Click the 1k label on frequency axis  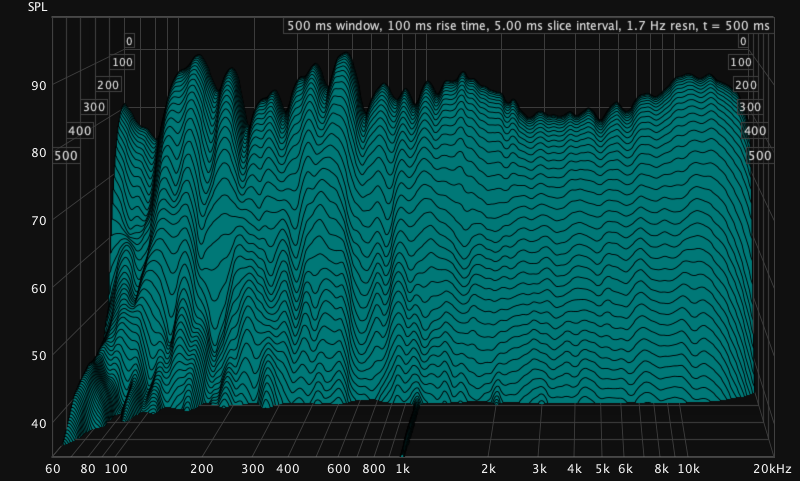pyautogui.click(x=403, y=469)
